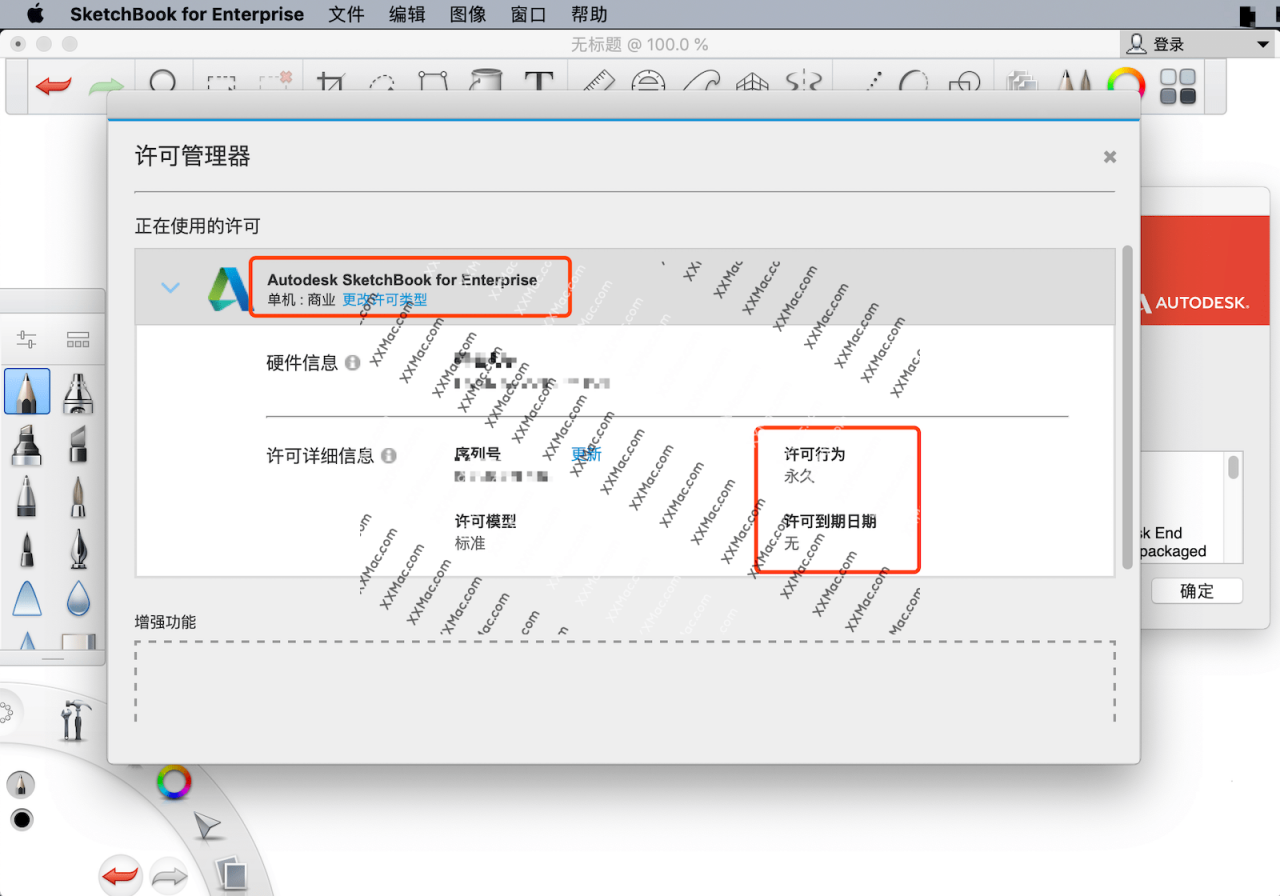The image size is (1280, 896).
Task: Open the SketchBook for Enterprise app menu
Action: coord(187,14)
